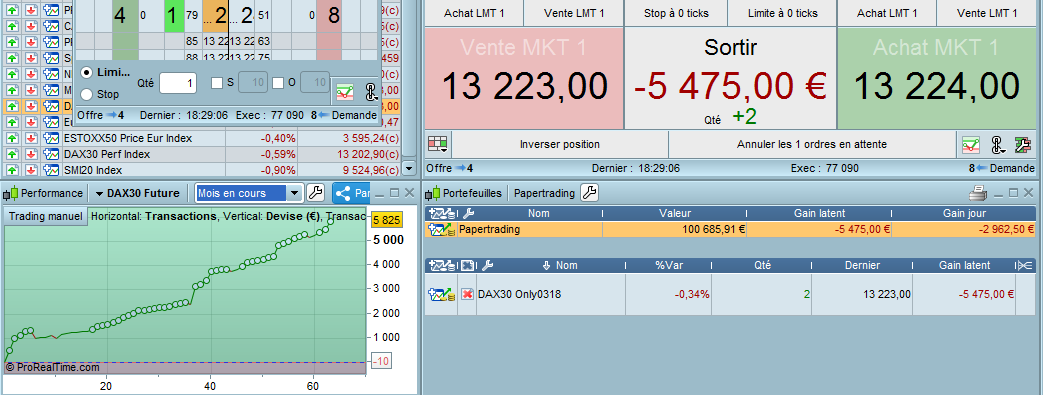Open chart icon in DAX30 Only0318 row
This screenshot has width=1043, height=395.
click(x=442, y=294)
